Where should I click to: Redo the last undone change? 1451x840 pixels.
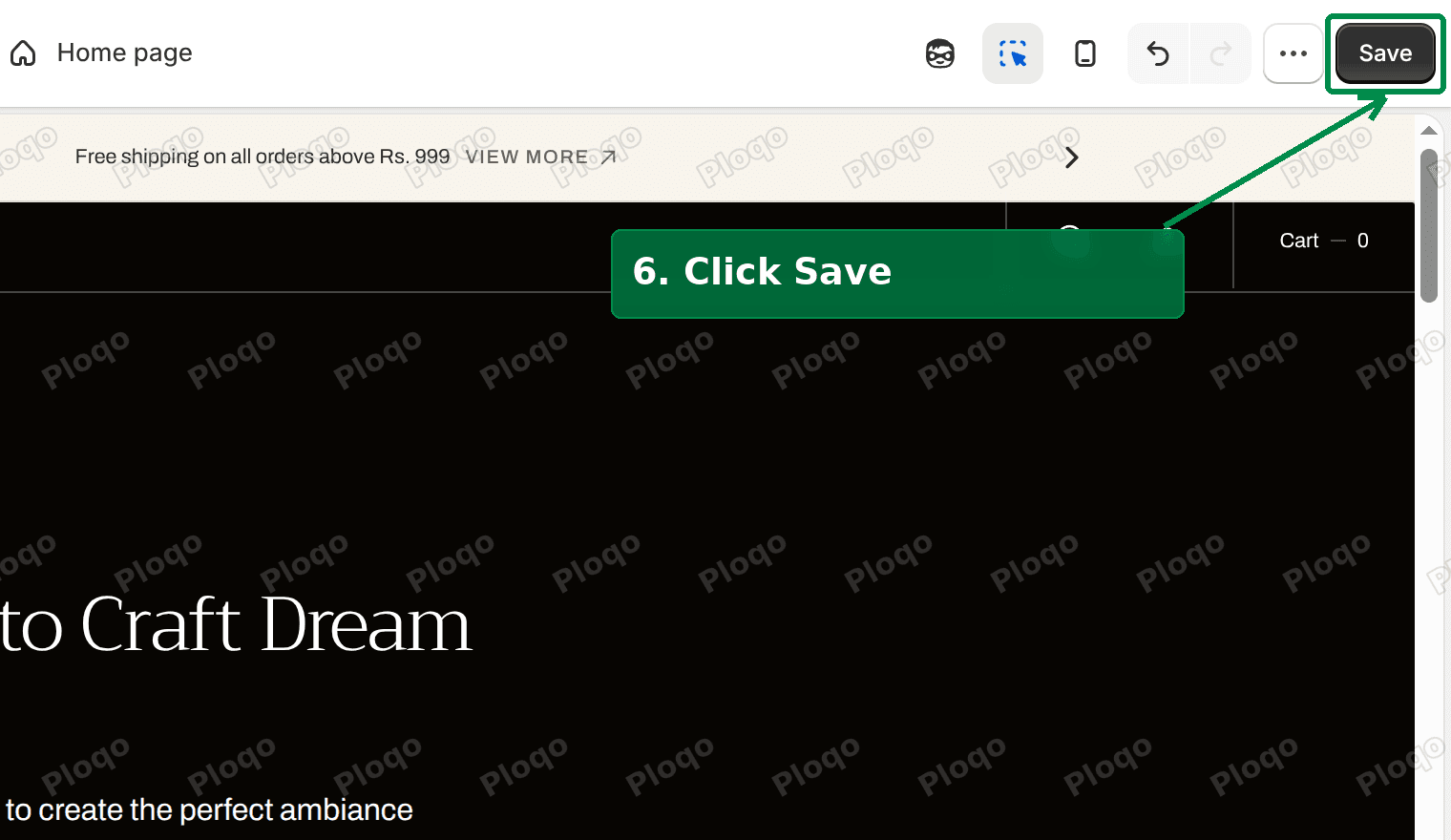click(1220, 53)
